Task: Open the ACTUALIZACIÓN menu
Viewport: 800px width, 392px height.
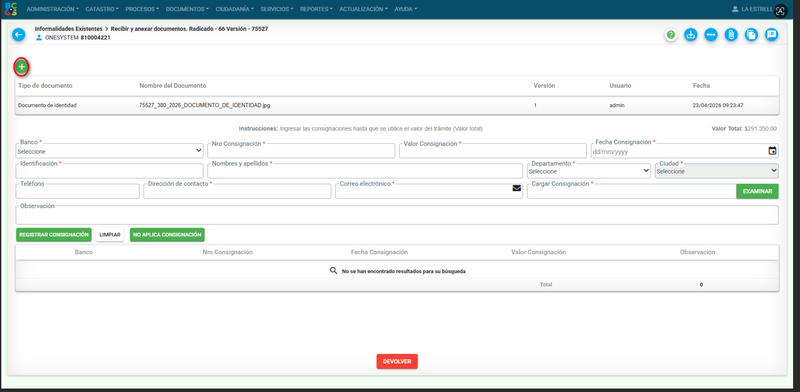Action: [x=363, y=9]
